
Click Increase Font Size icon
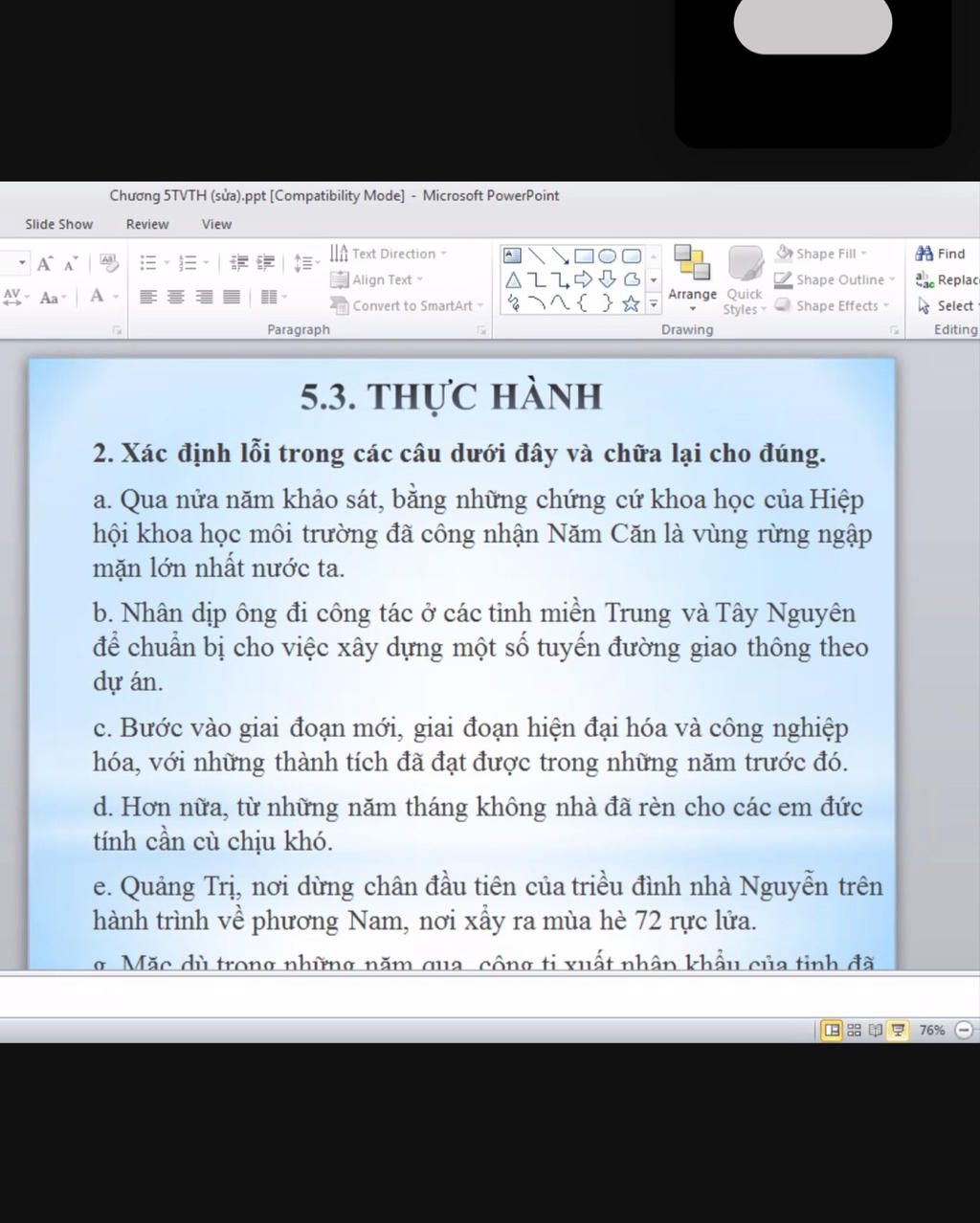44,263
